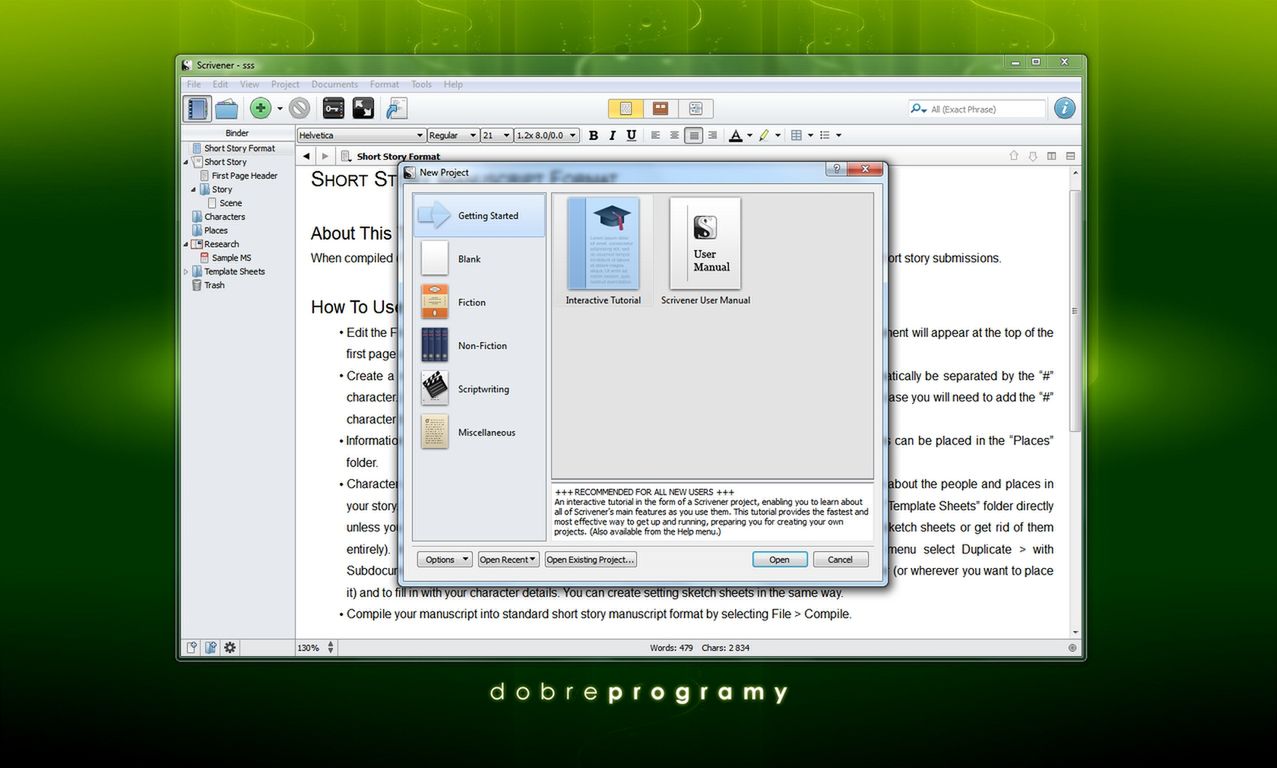Click the Compile export icon
The height and width of the screenshot is (768, 1277).
tap(396, 109)
